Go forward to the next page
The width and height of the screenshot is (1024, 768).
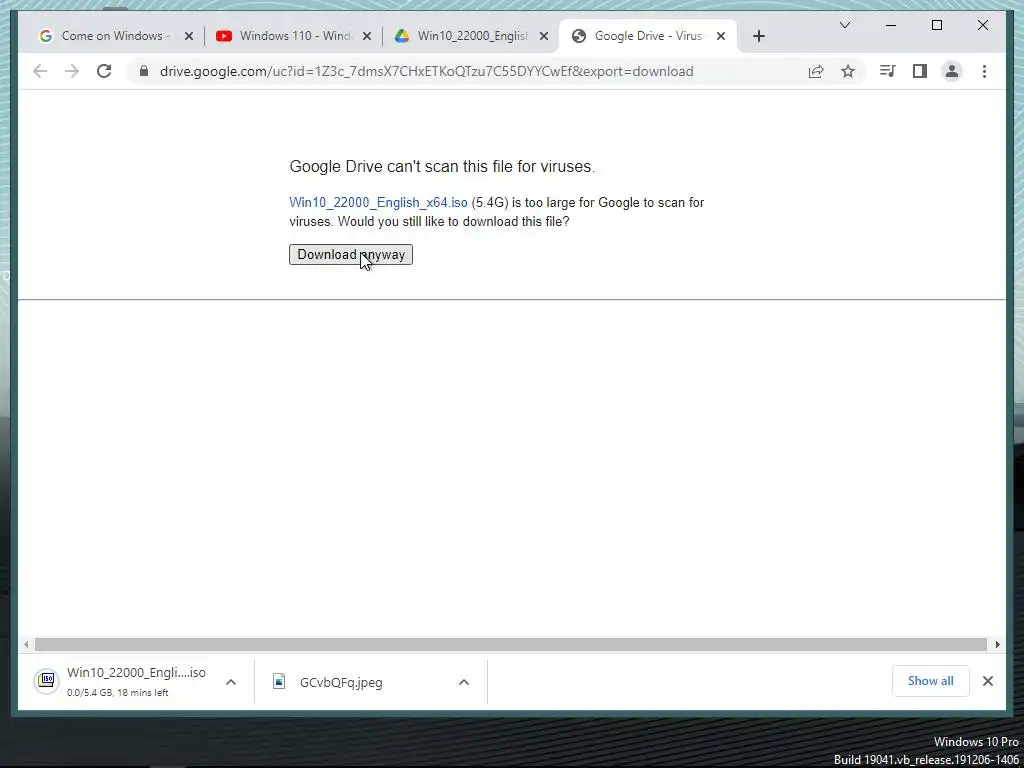coord(72,71)
